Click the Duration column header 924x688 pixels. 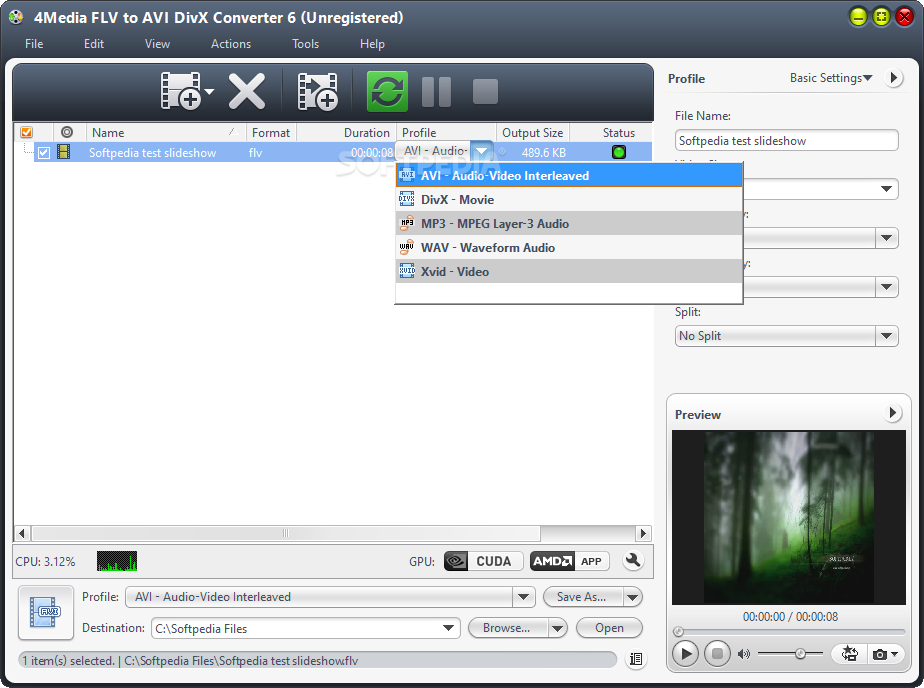tap(346, 133)
